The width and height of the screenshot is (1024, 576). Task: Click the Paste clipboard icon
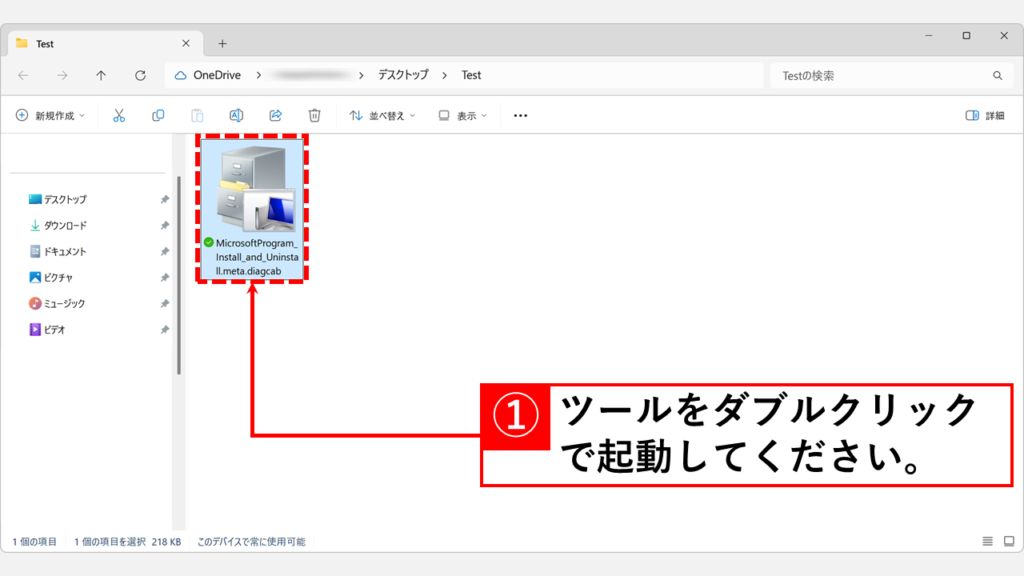[x=197, y=116]
